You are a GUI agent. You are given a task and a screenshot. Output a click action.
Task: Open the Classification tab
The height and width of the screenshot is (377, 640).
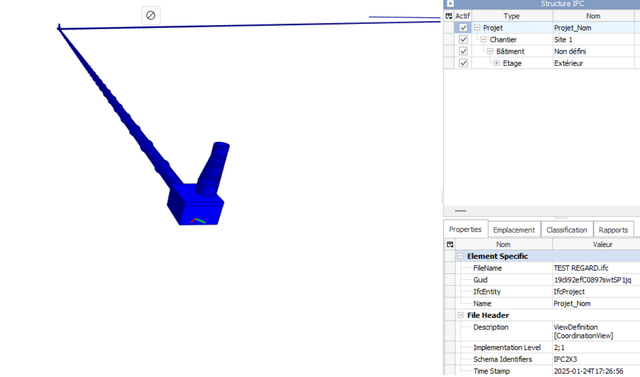567,230
